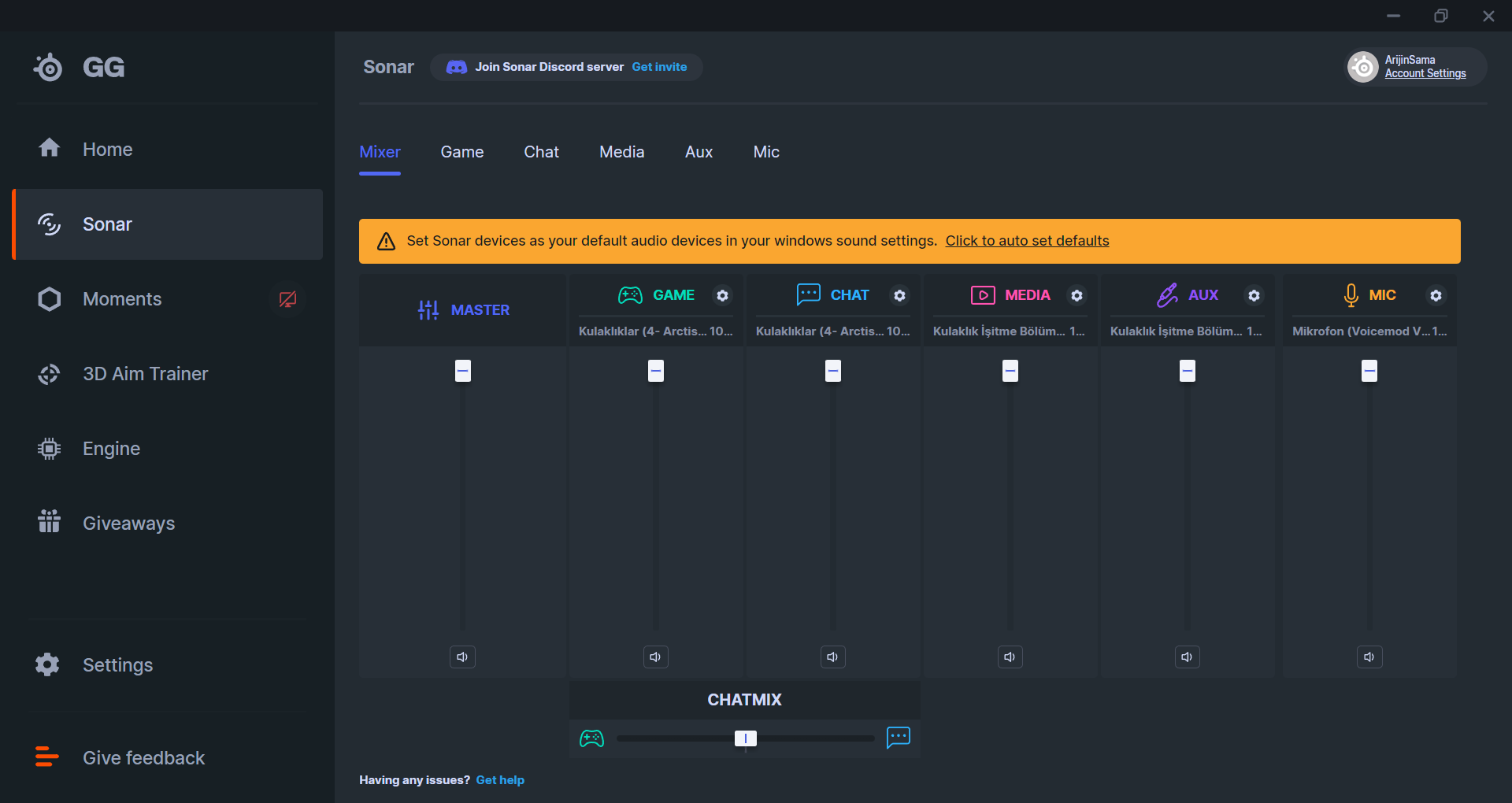The height and width of the screenshot is (803, 1512).
Task: Open the Mic input device dropdown
Action: (x=1369, y=331)
